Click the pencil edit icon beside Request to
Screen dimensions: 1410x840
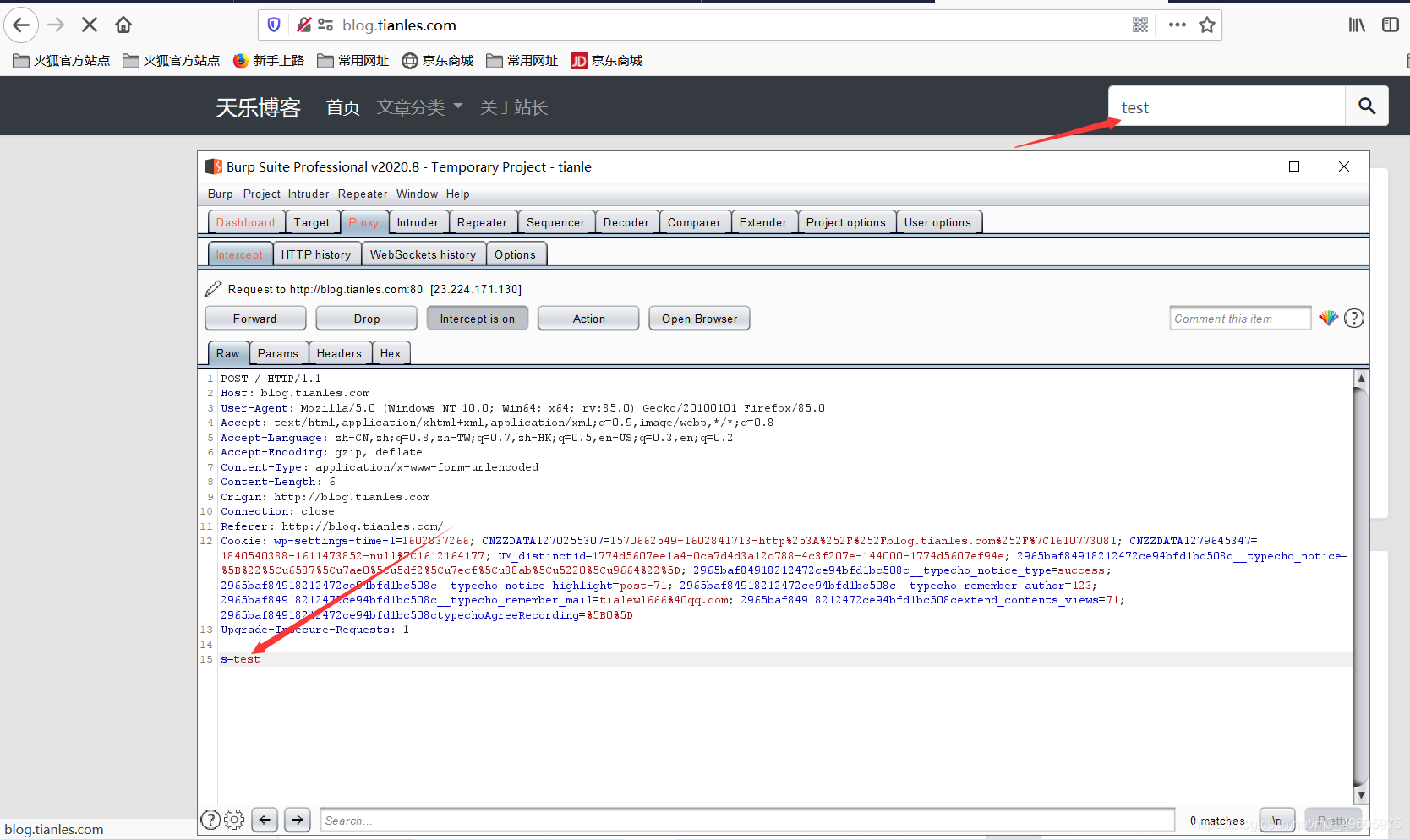click(213, 289)
